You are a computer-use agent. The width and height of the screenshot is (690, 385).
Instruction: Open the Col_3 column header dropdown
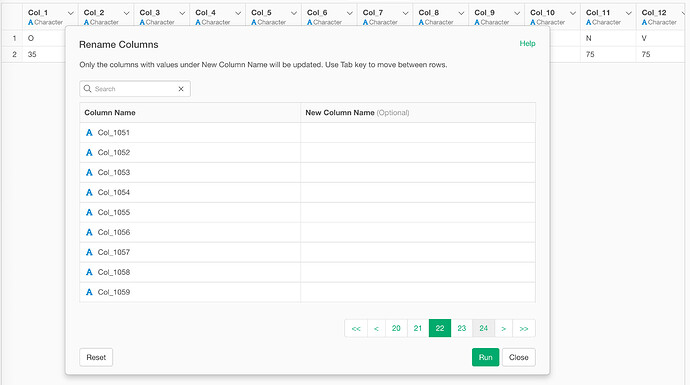pyautogui.click(x=182, y=13)
